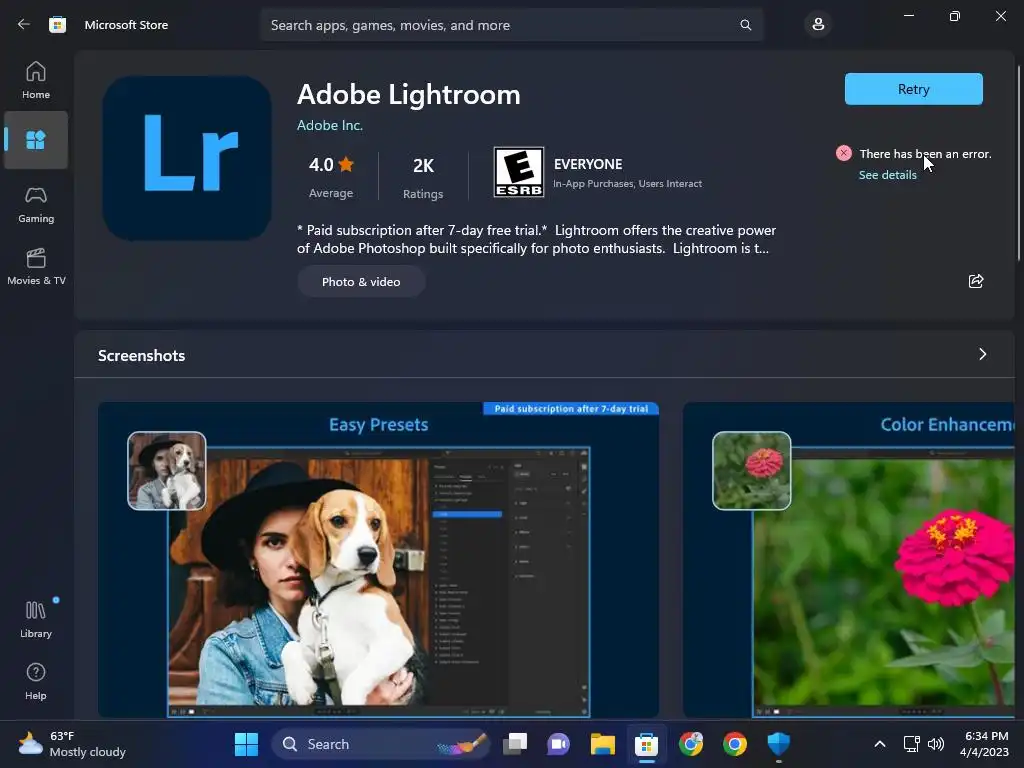Click the vertical scrollbar on the page
Viewport: 1024px width, 768px height.
pos(1019,163)
